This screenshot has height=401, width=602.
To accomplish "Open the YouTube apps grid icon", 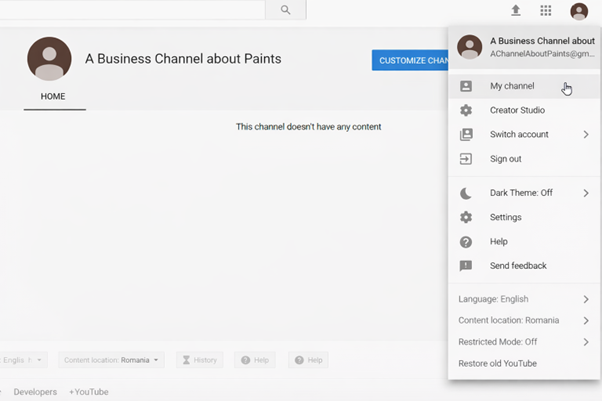I will point(546,11).
